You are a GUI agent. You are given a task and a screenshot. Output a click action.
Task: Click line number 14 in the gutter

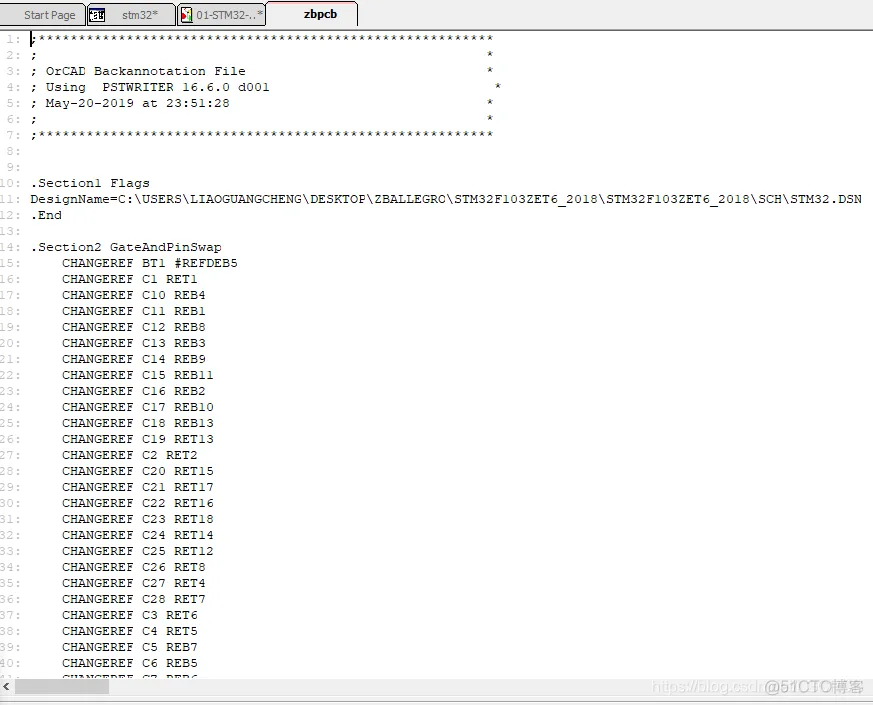tap(11, 247)
